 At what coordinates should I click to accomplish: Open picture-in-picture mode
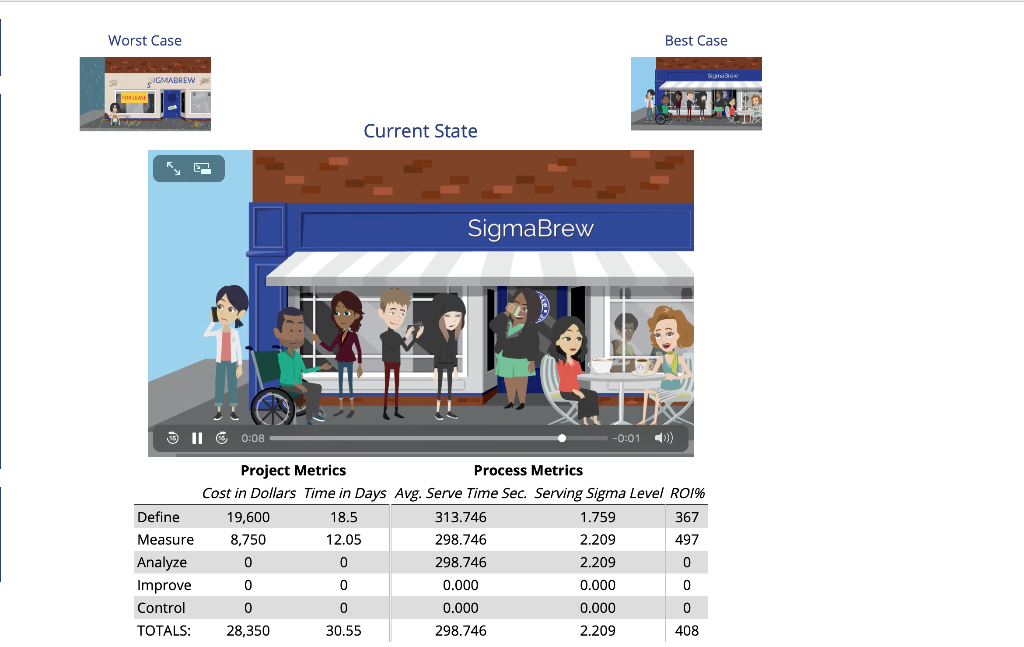[202, 168]
